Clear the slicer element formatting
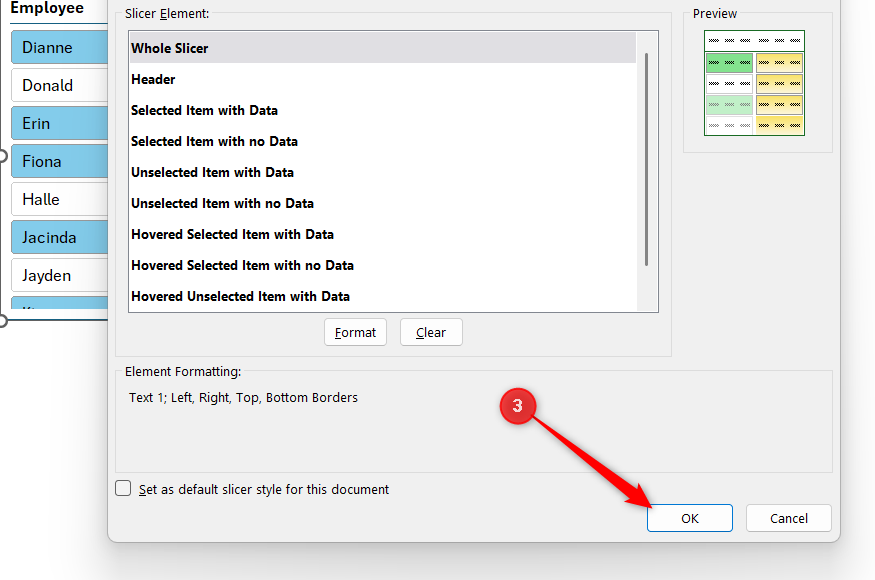Viewport: 875px width, 580px height. coord(431,332)
